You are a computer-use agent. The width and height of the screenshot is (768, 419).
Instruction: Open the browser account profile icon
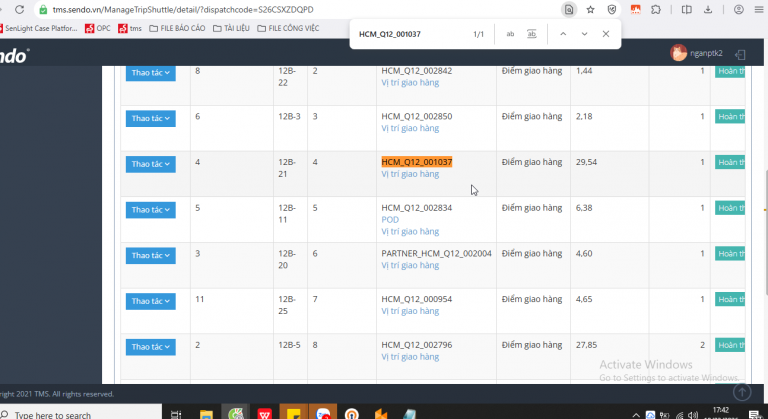click(x=739, y=9)
